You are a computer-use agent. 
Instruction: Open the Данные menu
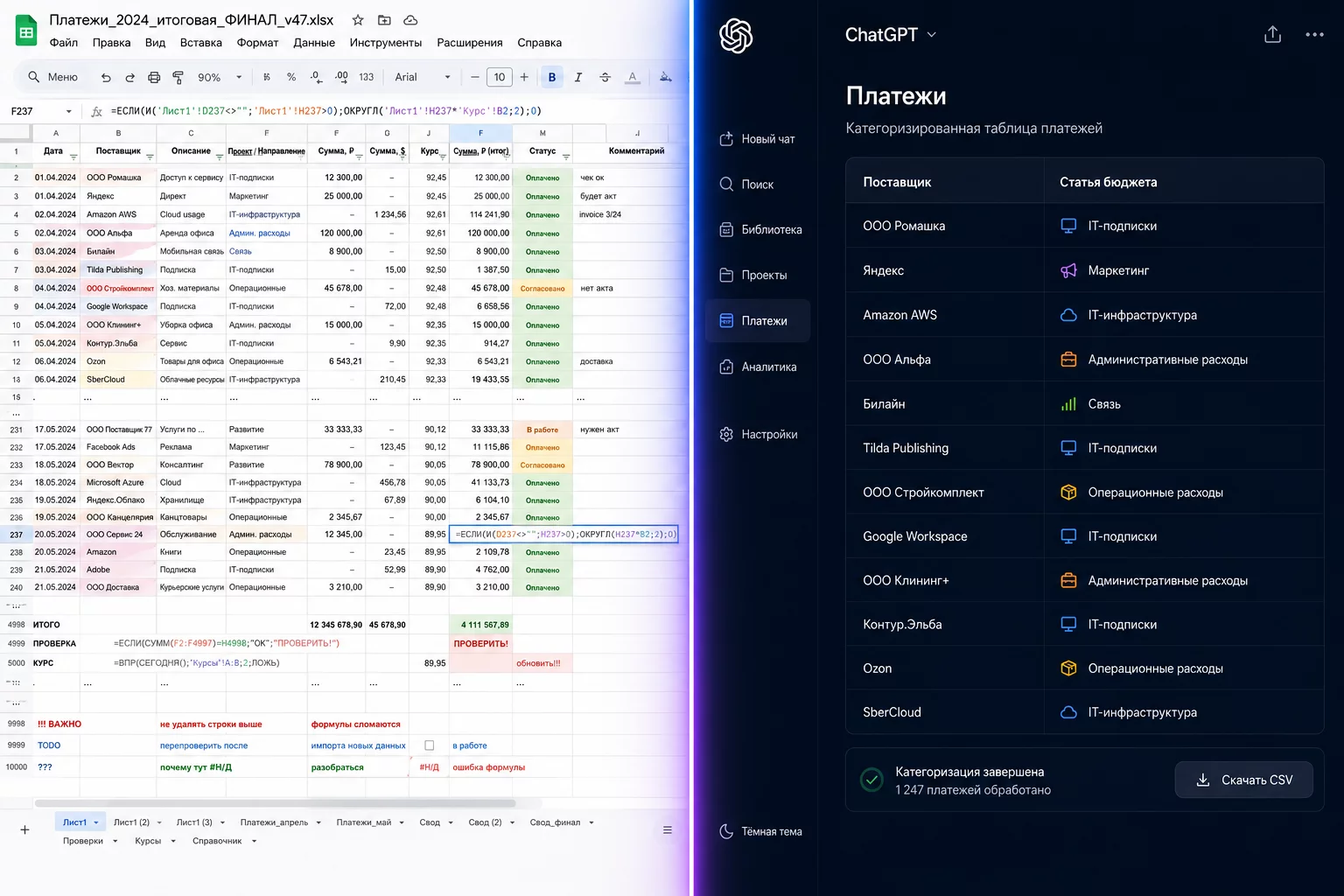pos(314,42)
